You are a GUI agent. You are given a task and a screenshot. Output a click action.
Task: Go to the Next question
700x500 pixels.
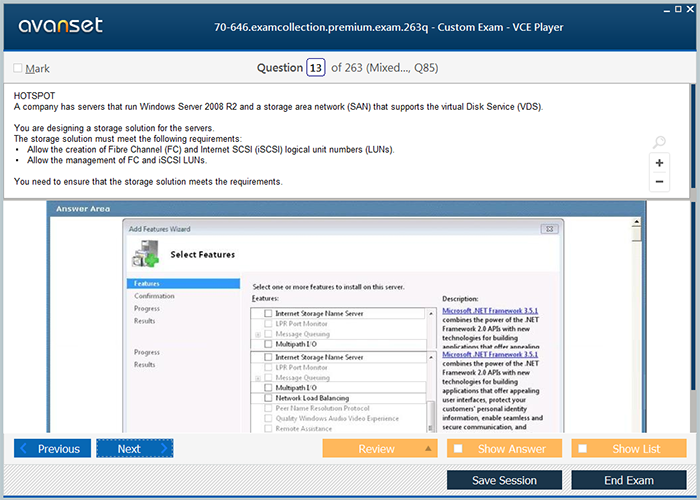point(135,448)
